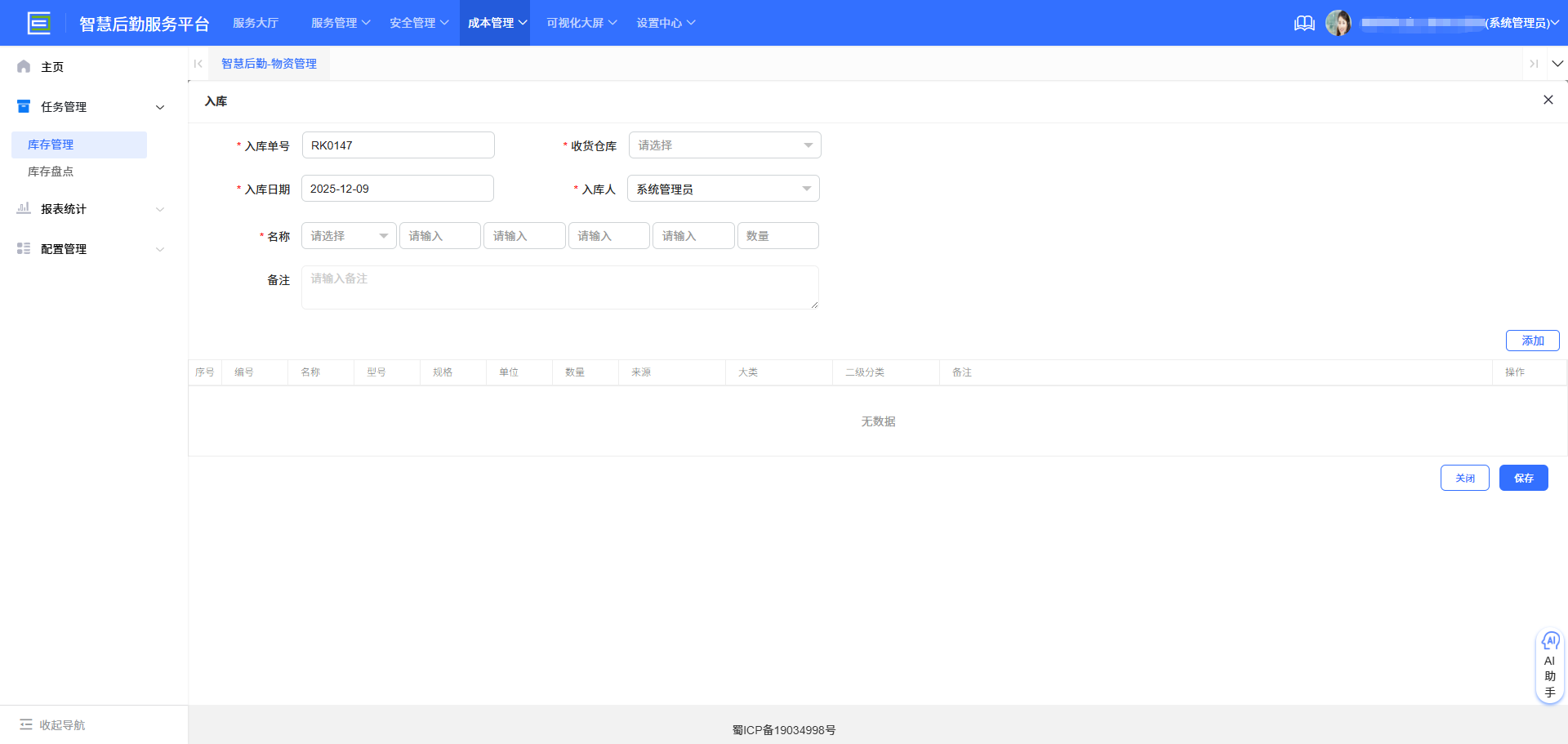Open the AI助手 floating assistant
1568x744 pixels.
click(x=1550, y=666)
